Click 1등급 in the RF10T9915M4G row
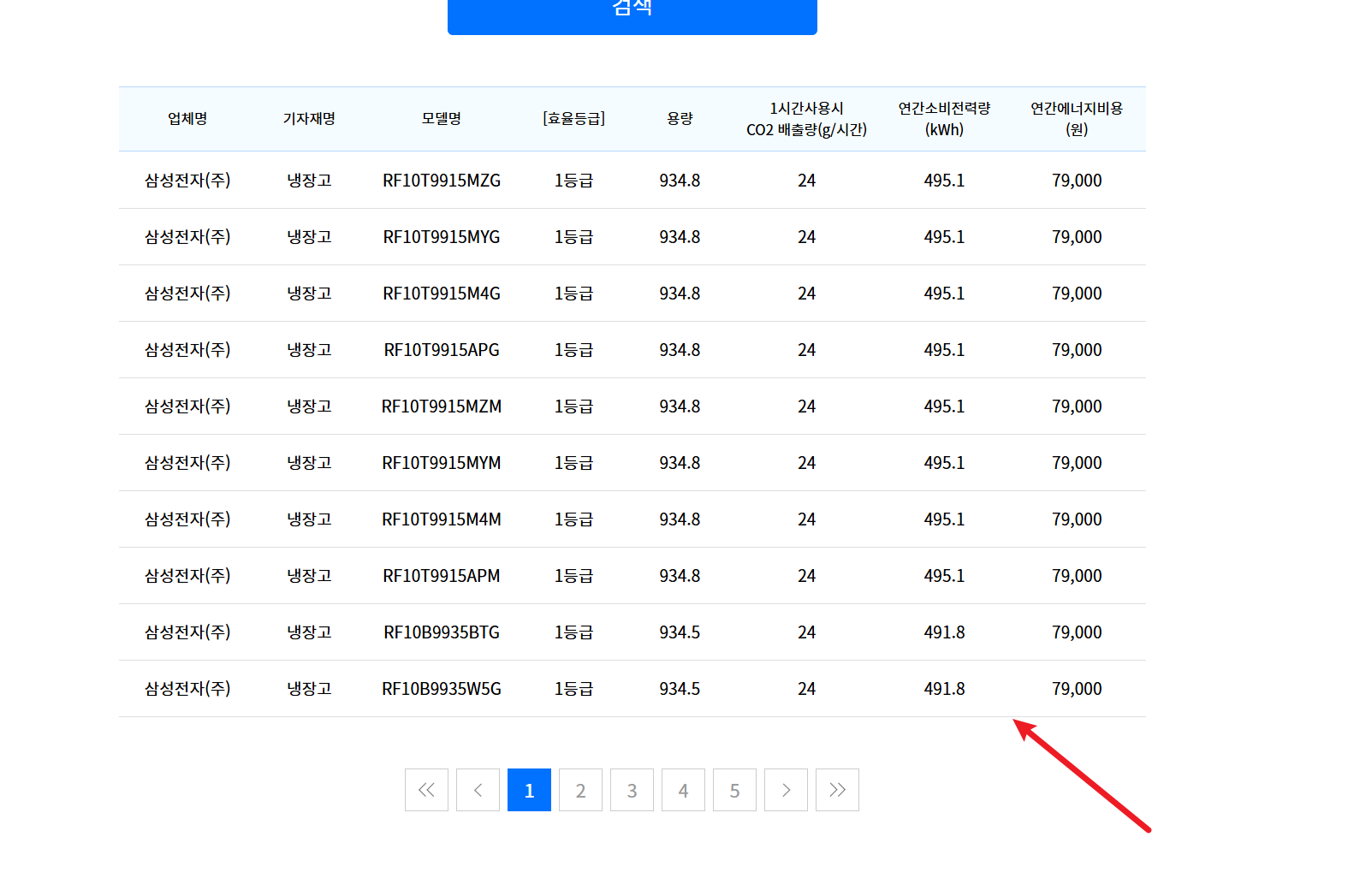Image resolution: width=1348 pixels, height=896 pixels. pos(573,294)
